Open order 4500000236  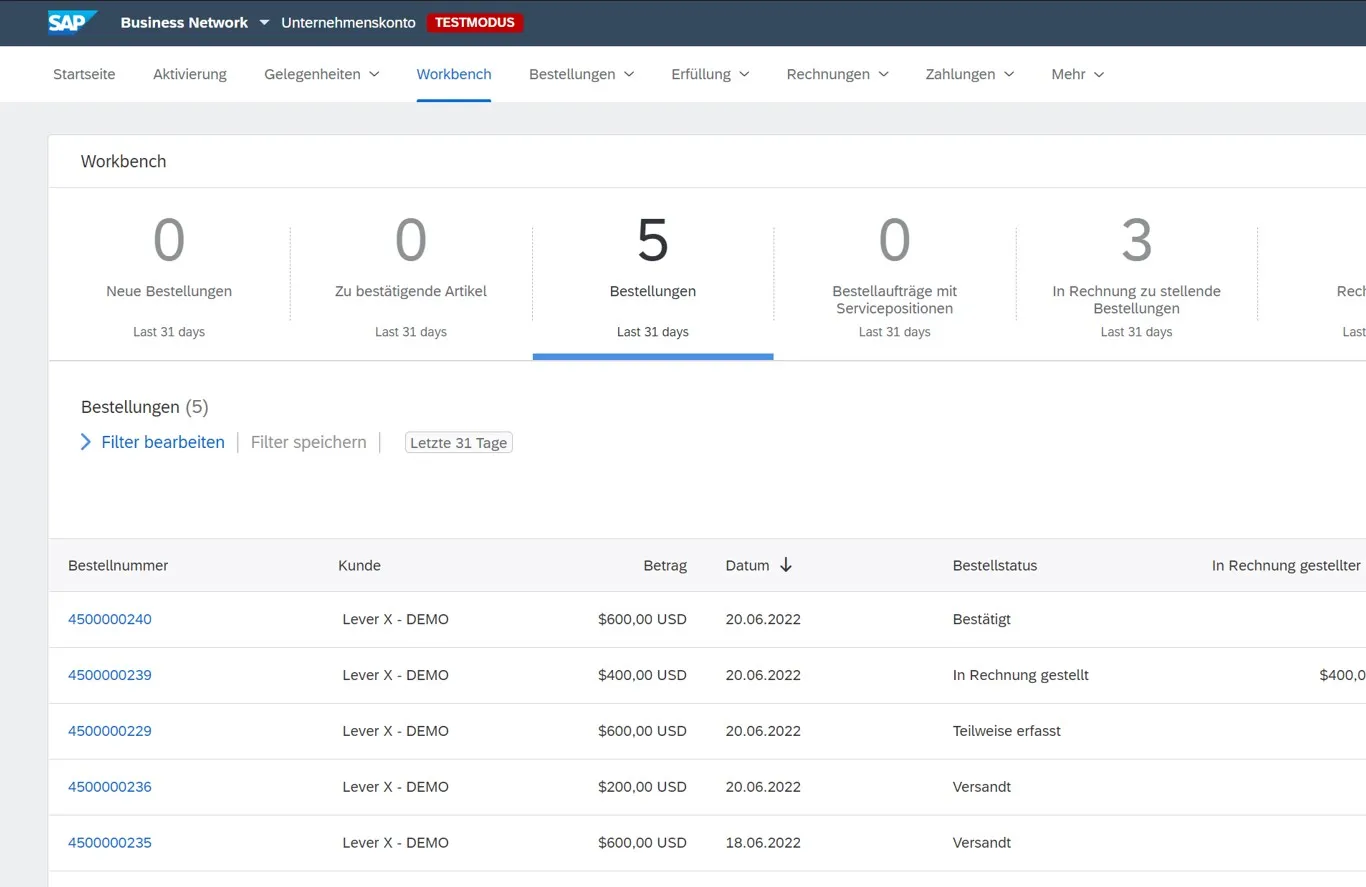[110, 787]
